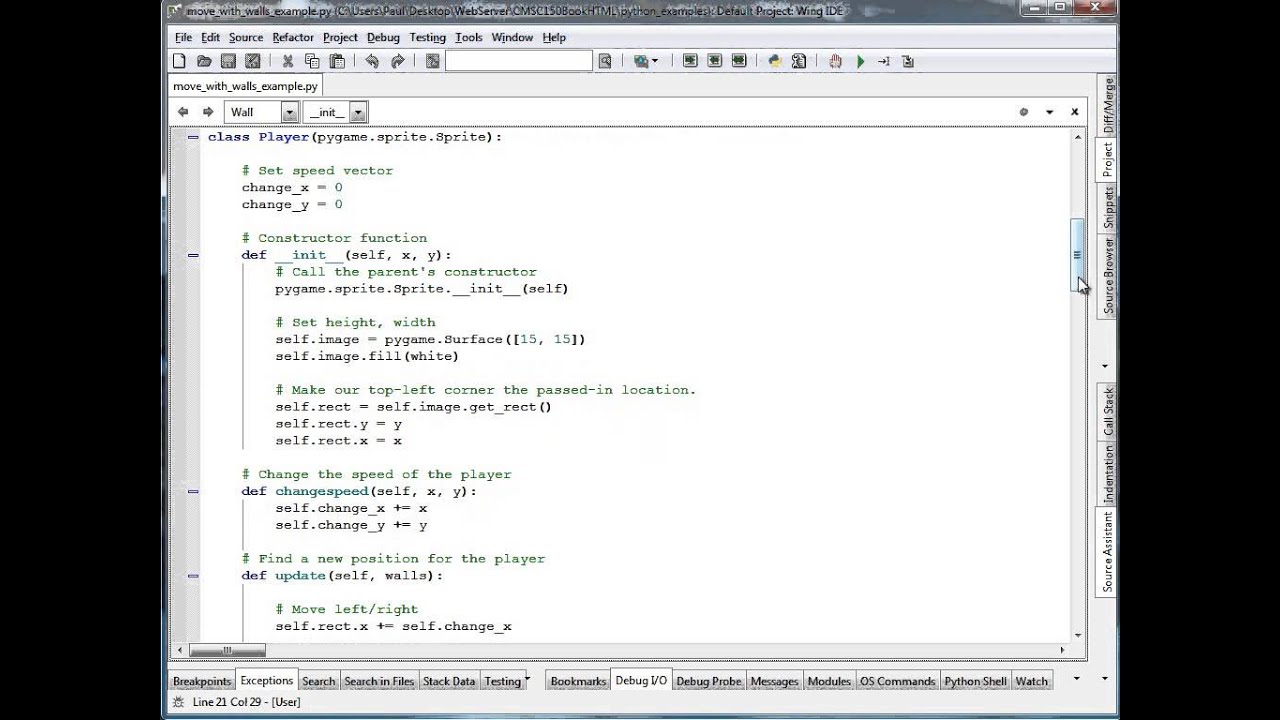Open the right tab group overflow arrow after Watch

click(x=1076, y=678)
